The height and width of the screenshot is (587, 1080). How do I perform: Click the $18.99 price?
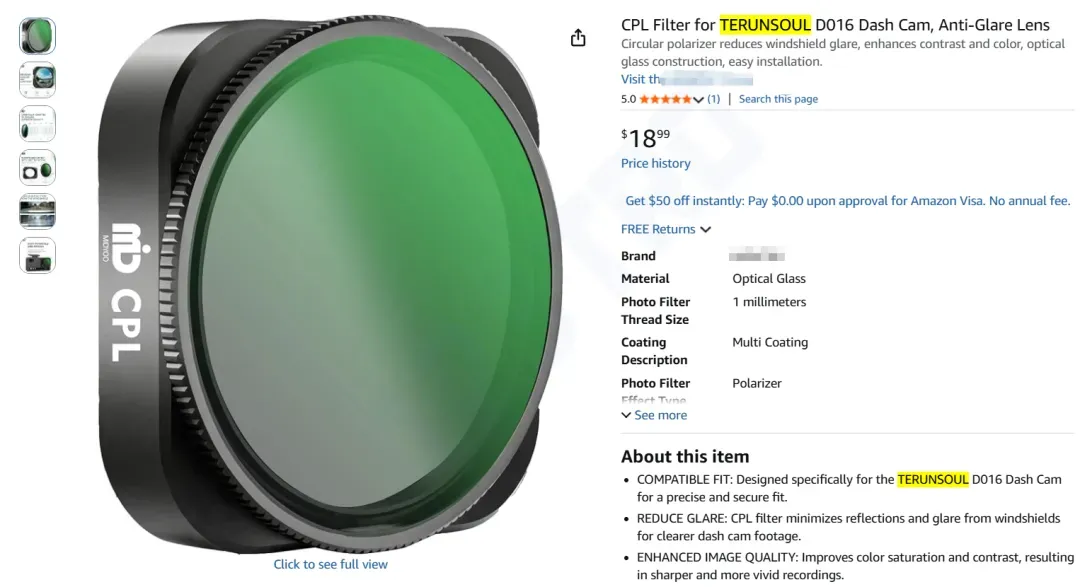645,138
